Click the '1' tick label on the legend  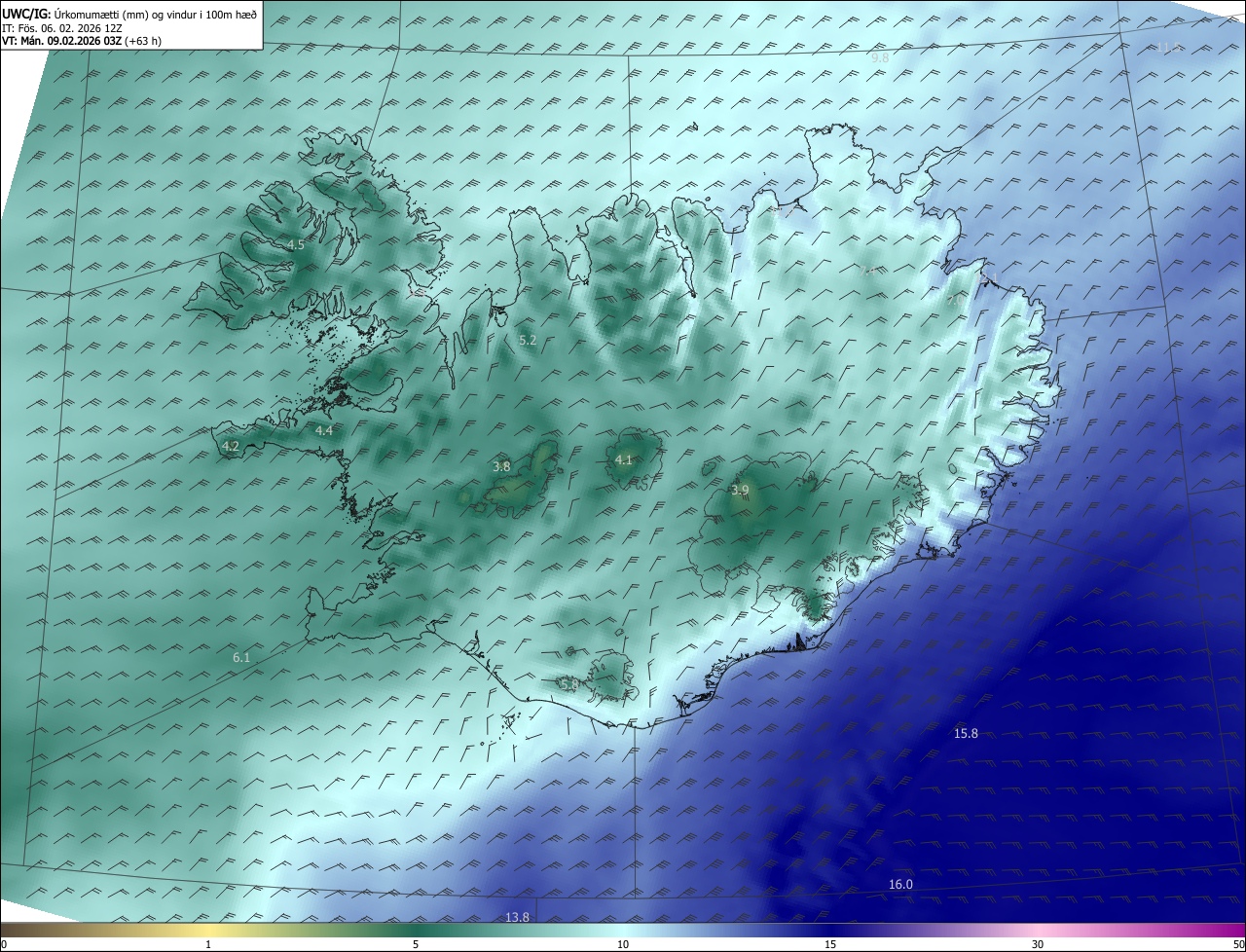208,945
